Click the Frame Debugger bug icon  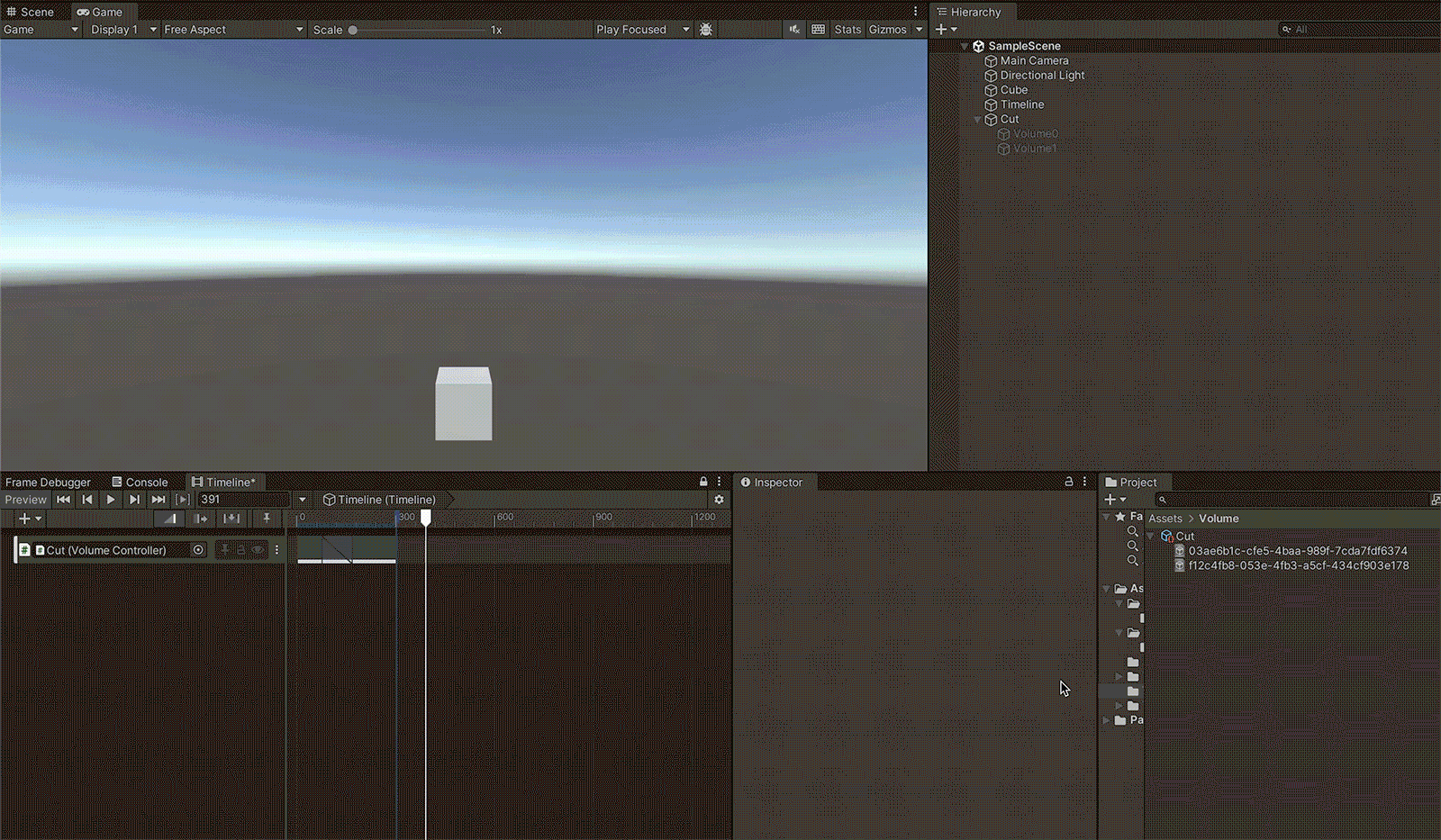click(x=706, y=30)
